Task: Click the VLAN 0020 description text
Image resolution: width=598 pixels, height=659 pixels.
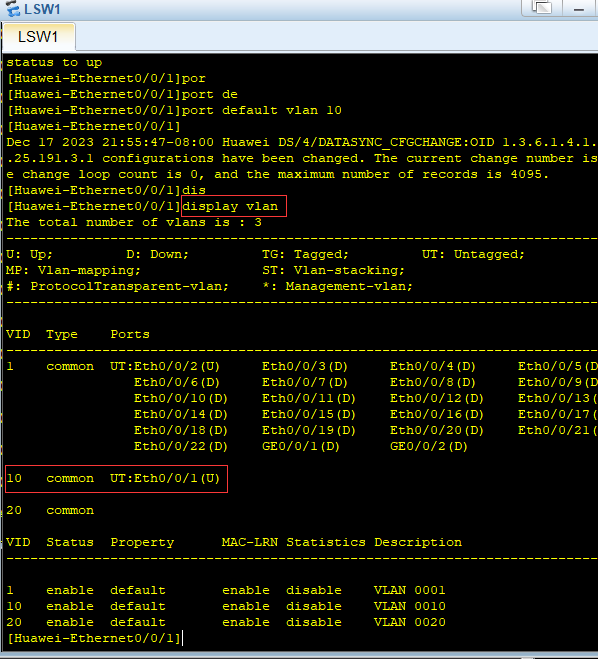Action: coord(410,622)
